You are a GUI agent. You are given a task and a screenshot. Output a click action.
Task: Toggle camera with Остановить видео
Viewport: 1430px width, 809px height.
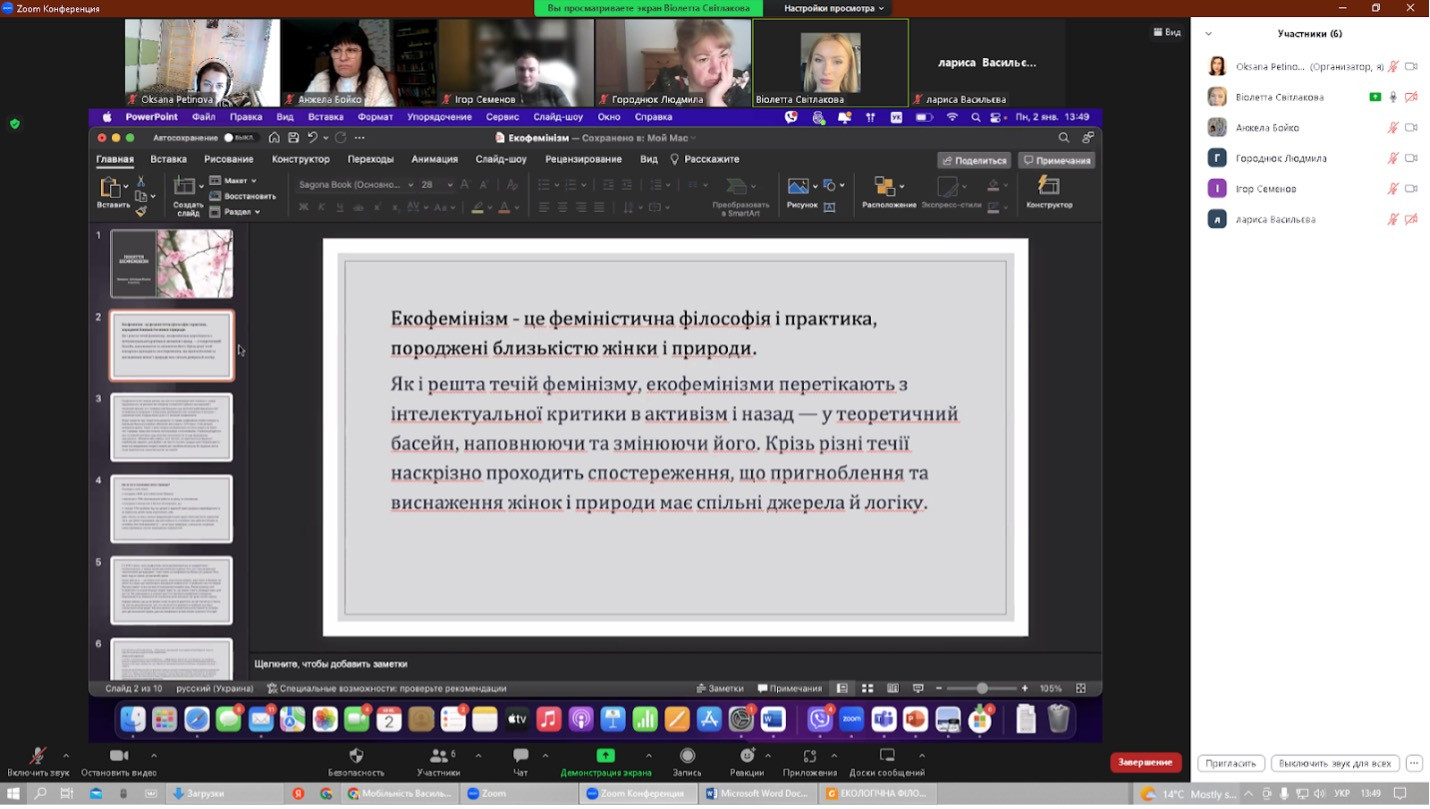[119, 757]
